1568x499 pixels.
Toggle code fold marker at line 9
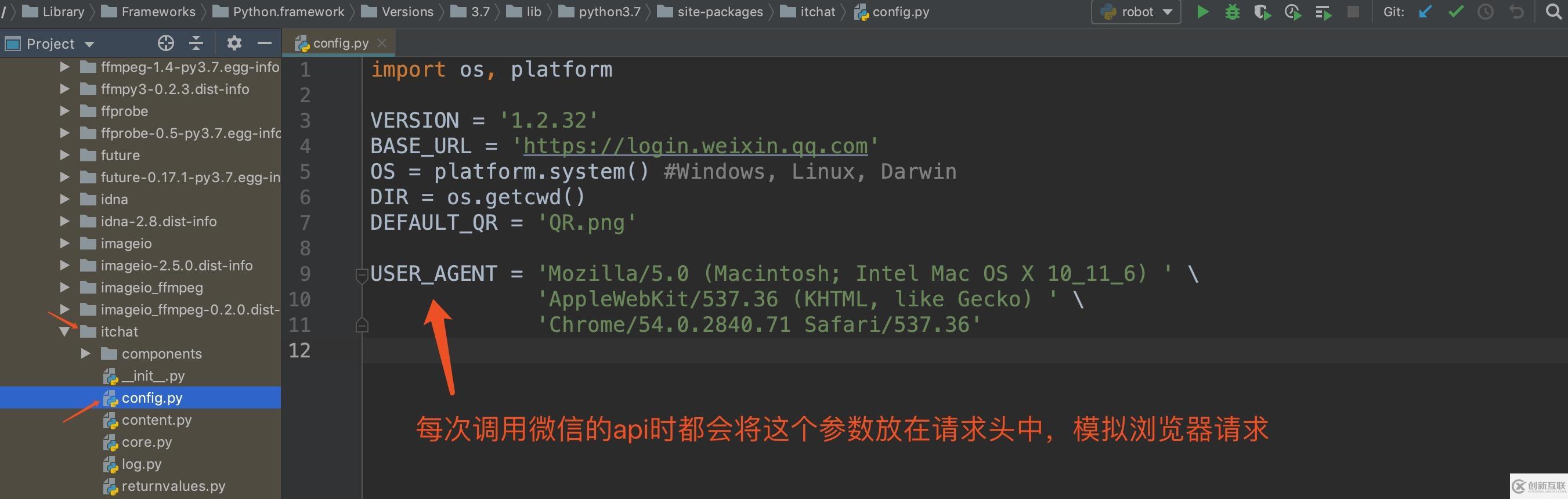[362, 275]
